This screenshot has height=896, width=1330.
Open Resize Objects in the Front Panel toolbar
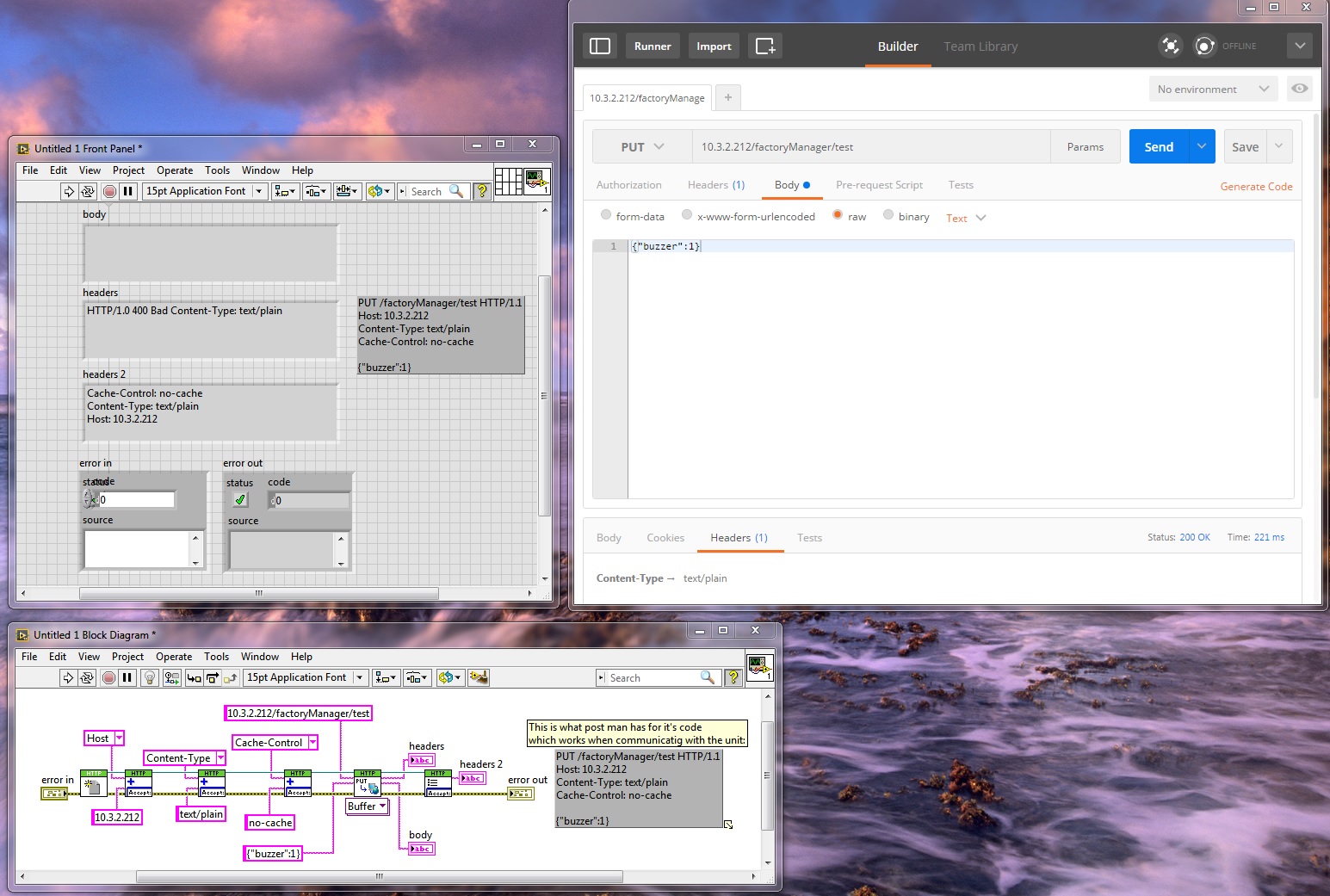[348, 191]
